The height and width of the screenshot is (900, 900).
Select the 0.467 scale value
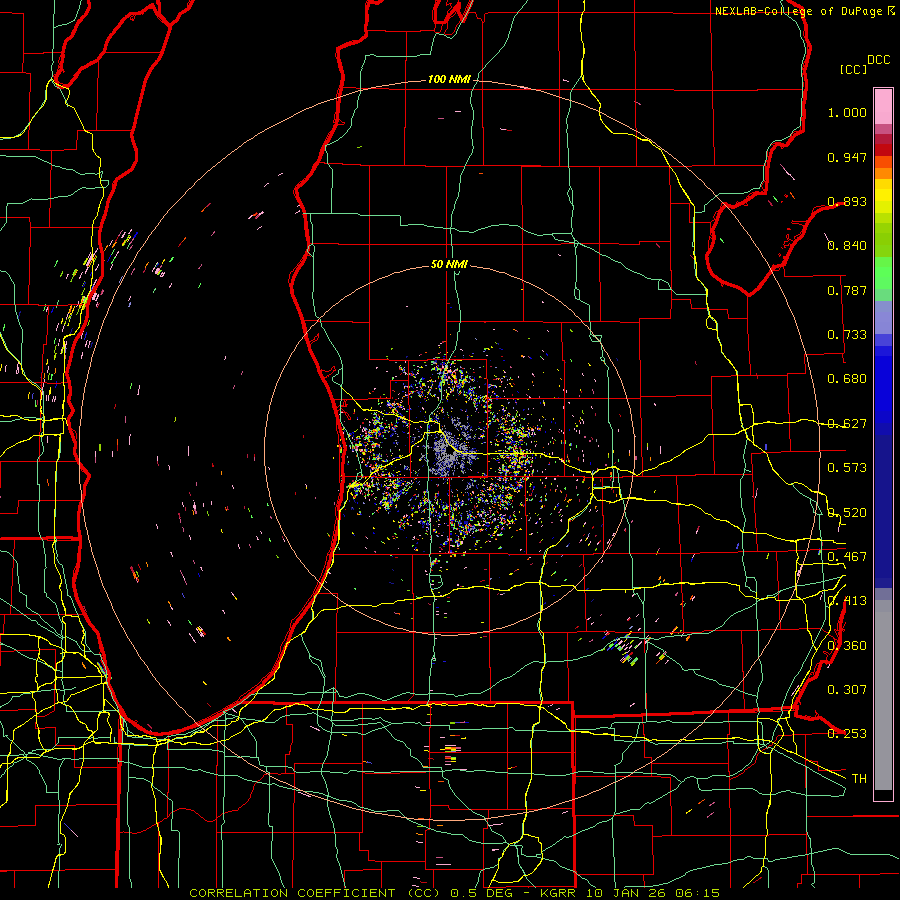[847, 557]
